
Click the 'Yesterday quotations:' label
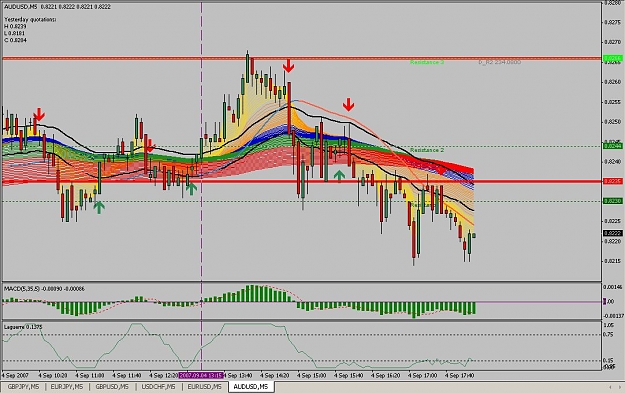[x=30, y=19]
